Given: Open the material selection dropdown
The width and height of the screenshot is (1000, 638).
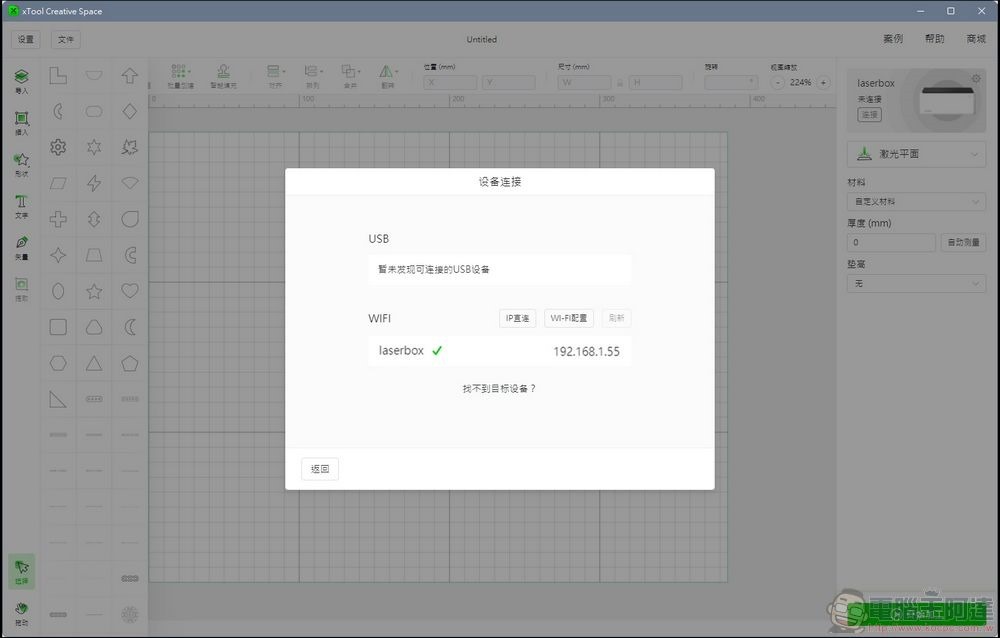Looking at the screenshot, I should coord(916,202).
